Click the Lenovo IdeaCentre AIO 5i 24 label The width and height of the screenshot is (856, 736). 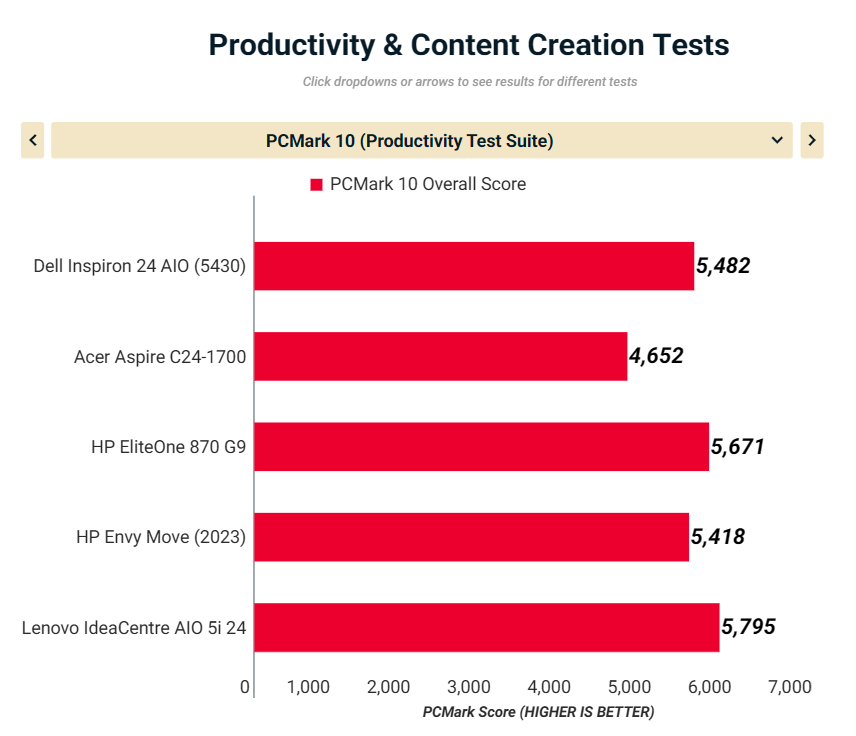[134, 627]
